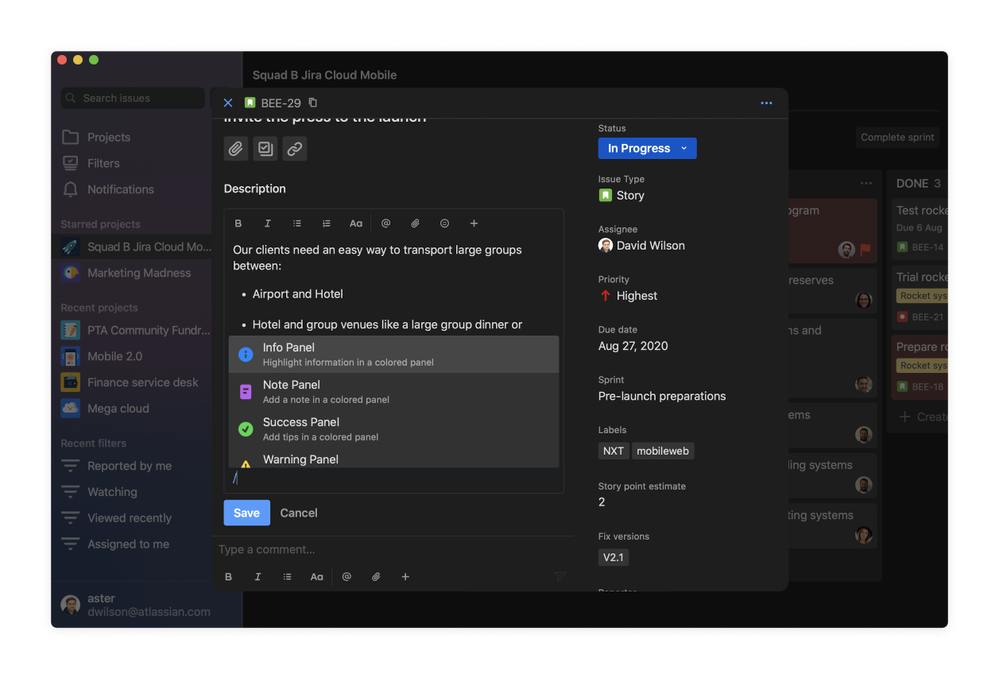Open the BEE-14 card in Done column
Image resolution: width=999 pixels, height=679 pixels.
[921, 227]
